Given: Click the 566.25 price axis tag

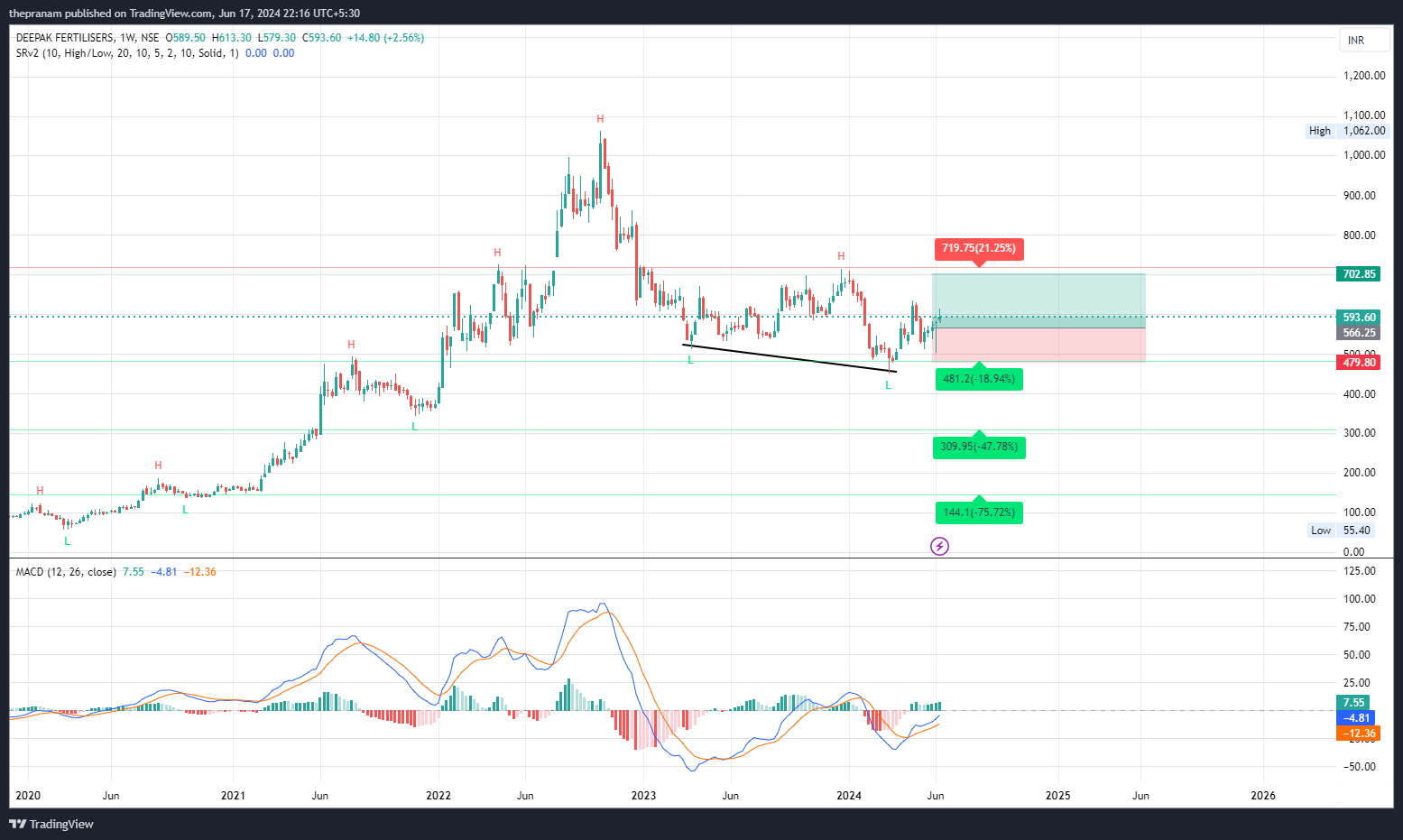Looking at the screenshot, I should [x=1359, y=333].
